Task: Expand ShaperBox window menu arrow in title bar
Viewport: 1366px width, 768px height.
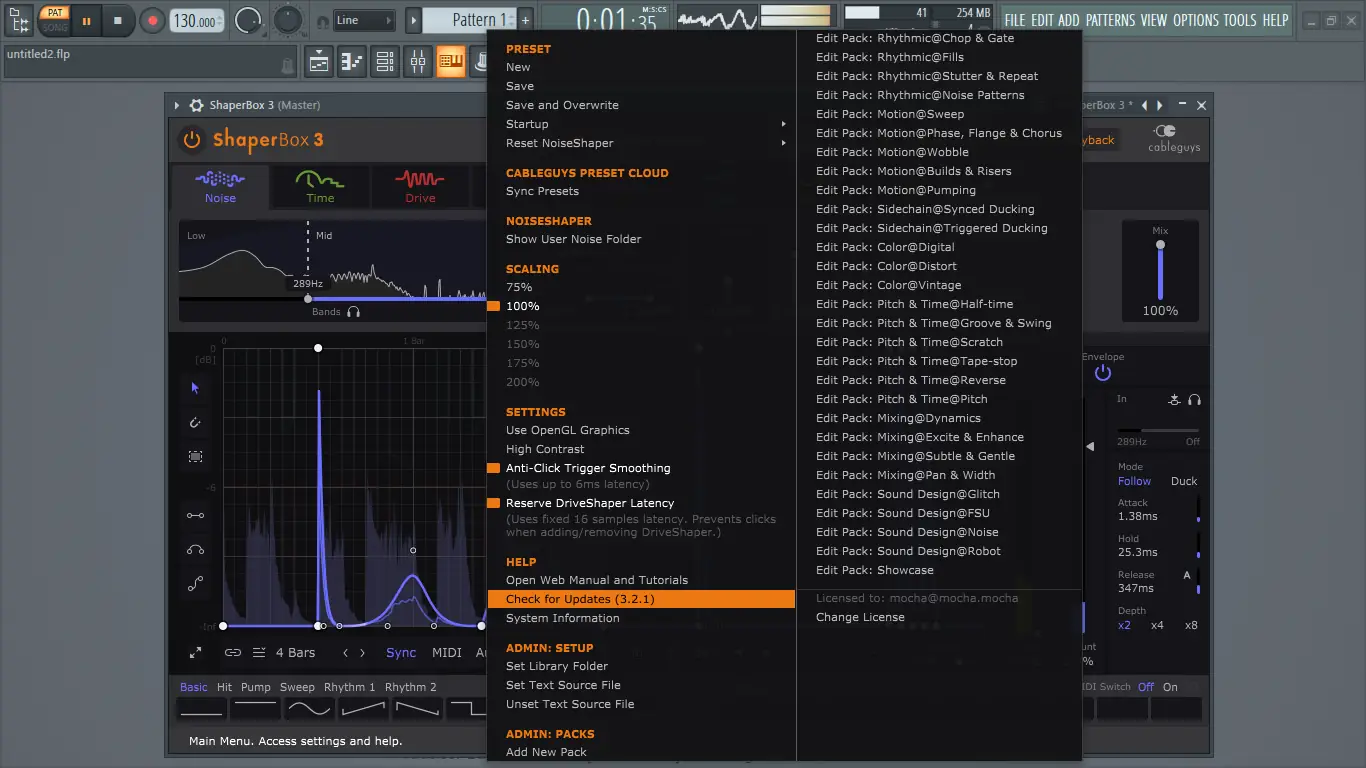Action: point(177,105)
